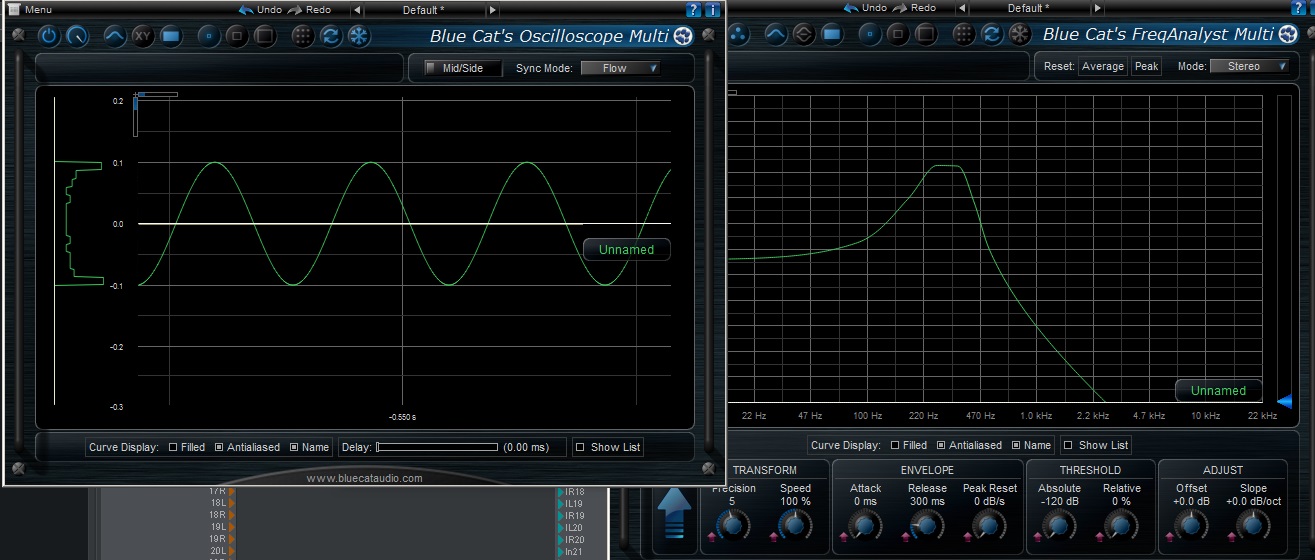Click the Precision knob in Transform

pos(733,523)
